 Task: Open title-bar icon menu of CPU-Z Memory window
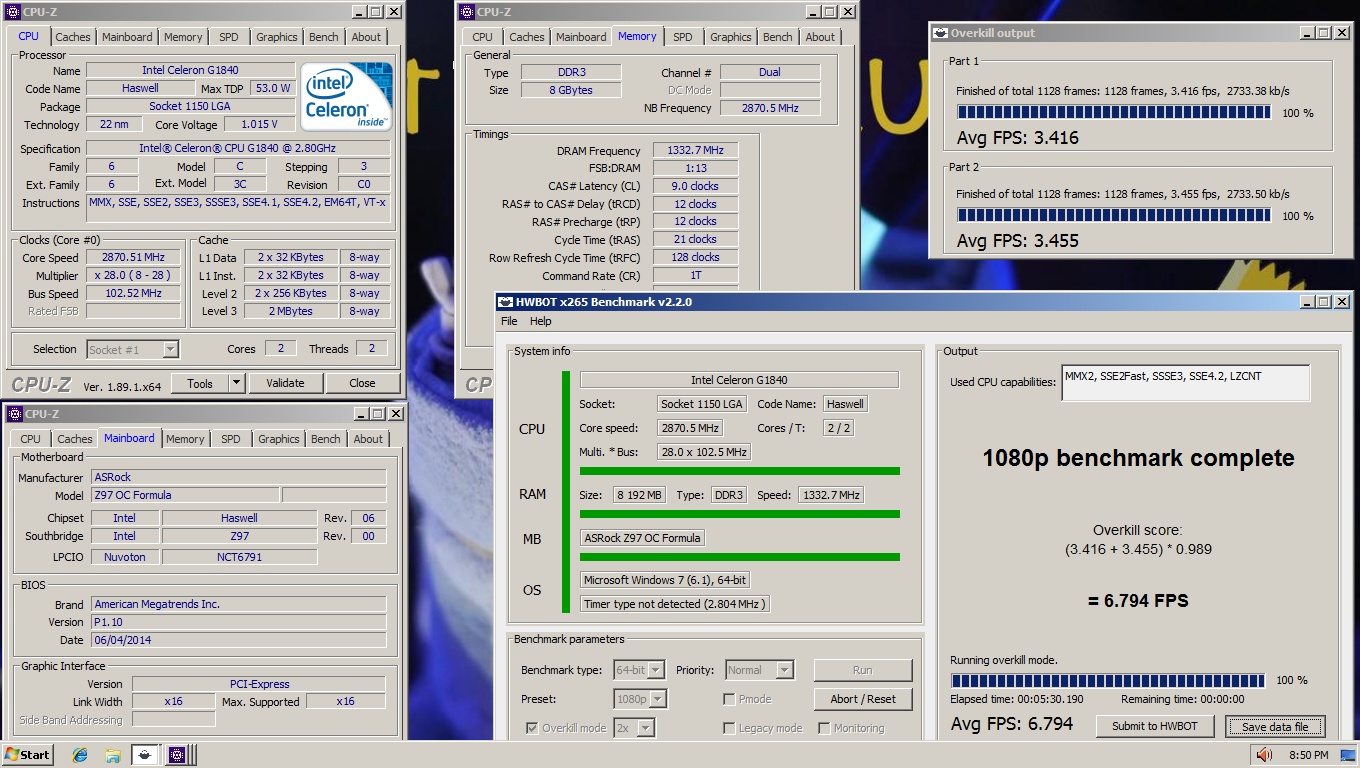[x=468, y=12]
